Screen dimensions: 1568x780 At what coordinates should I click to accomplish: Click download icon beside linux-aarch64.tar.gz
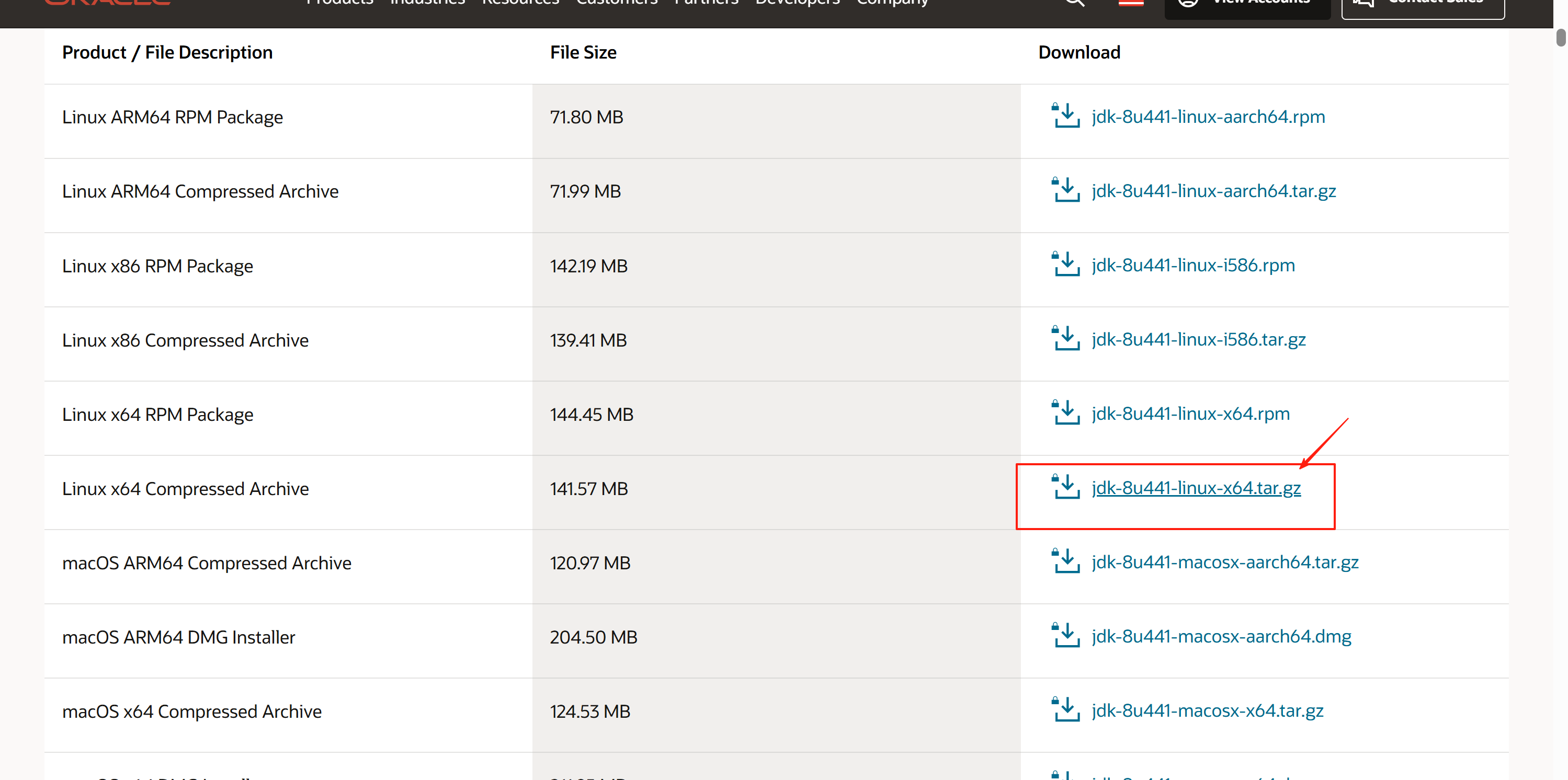[x=1066, y=190]
